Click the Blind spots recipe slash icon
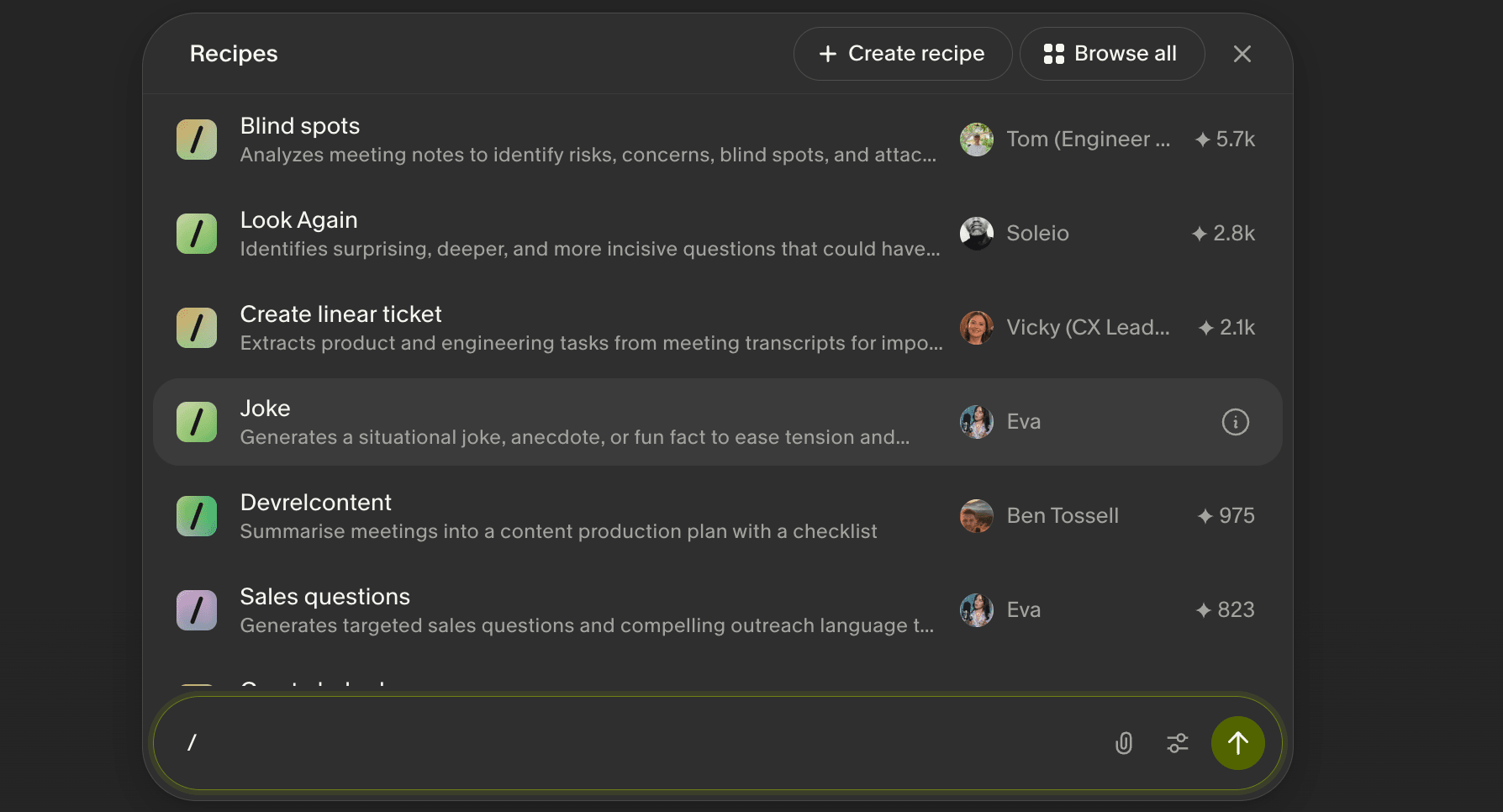 click(197, 140)
